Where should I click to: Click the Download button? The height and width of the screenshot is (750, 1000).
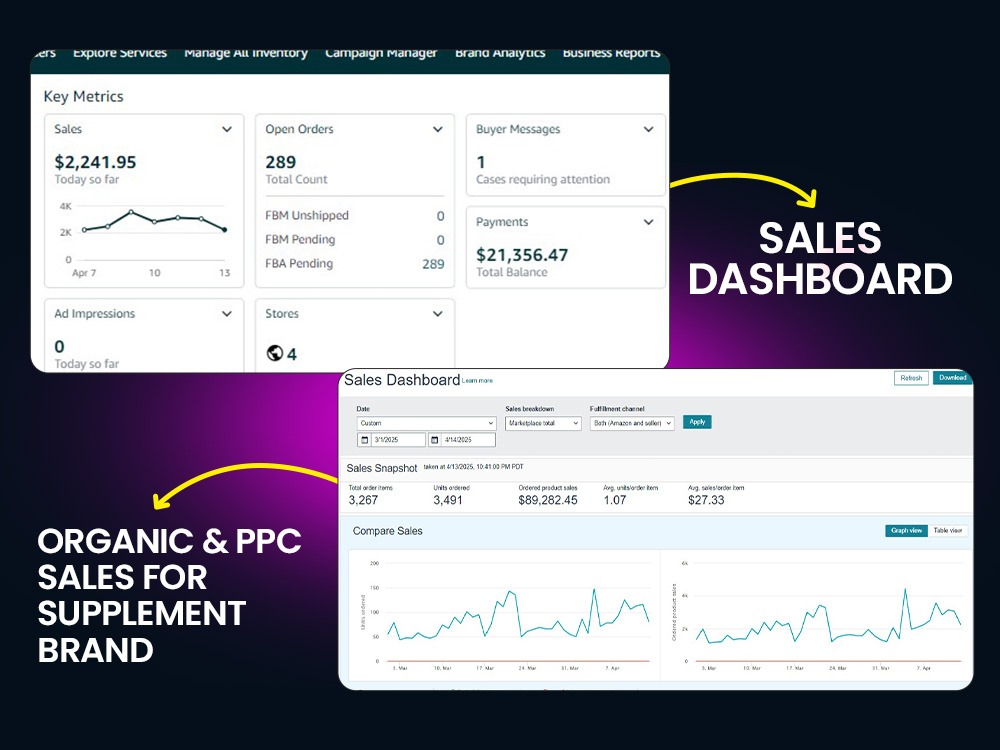tap(952, 378)
